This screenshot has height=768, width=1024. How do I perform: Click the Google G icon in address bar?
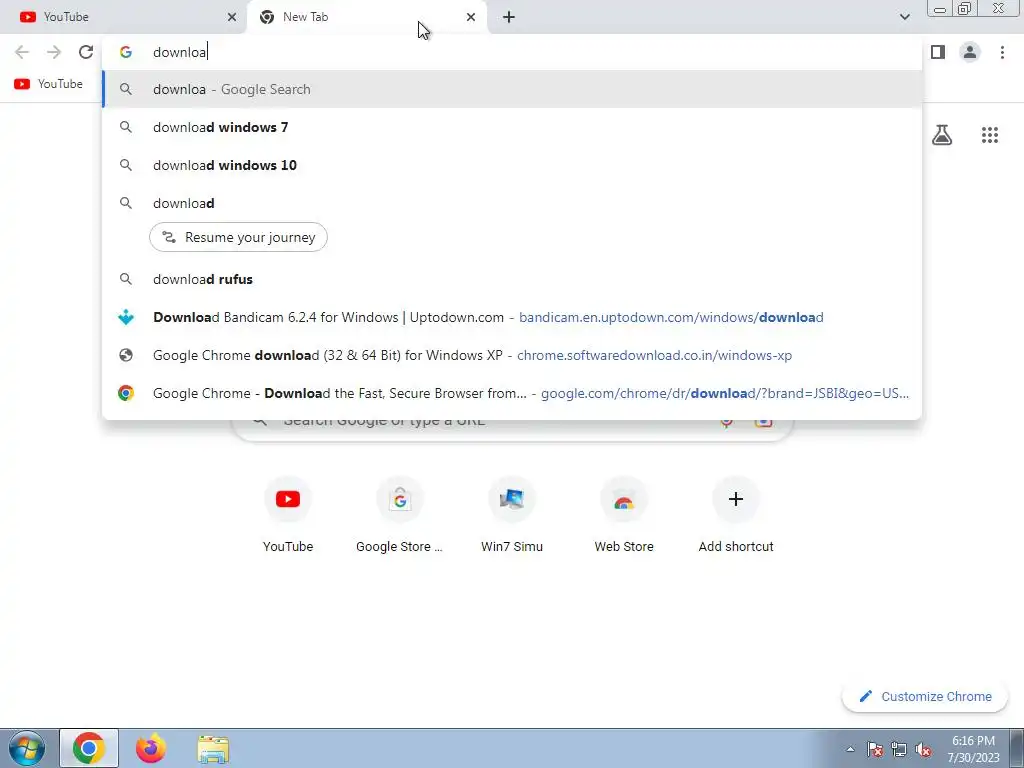(x=126, y=52)
